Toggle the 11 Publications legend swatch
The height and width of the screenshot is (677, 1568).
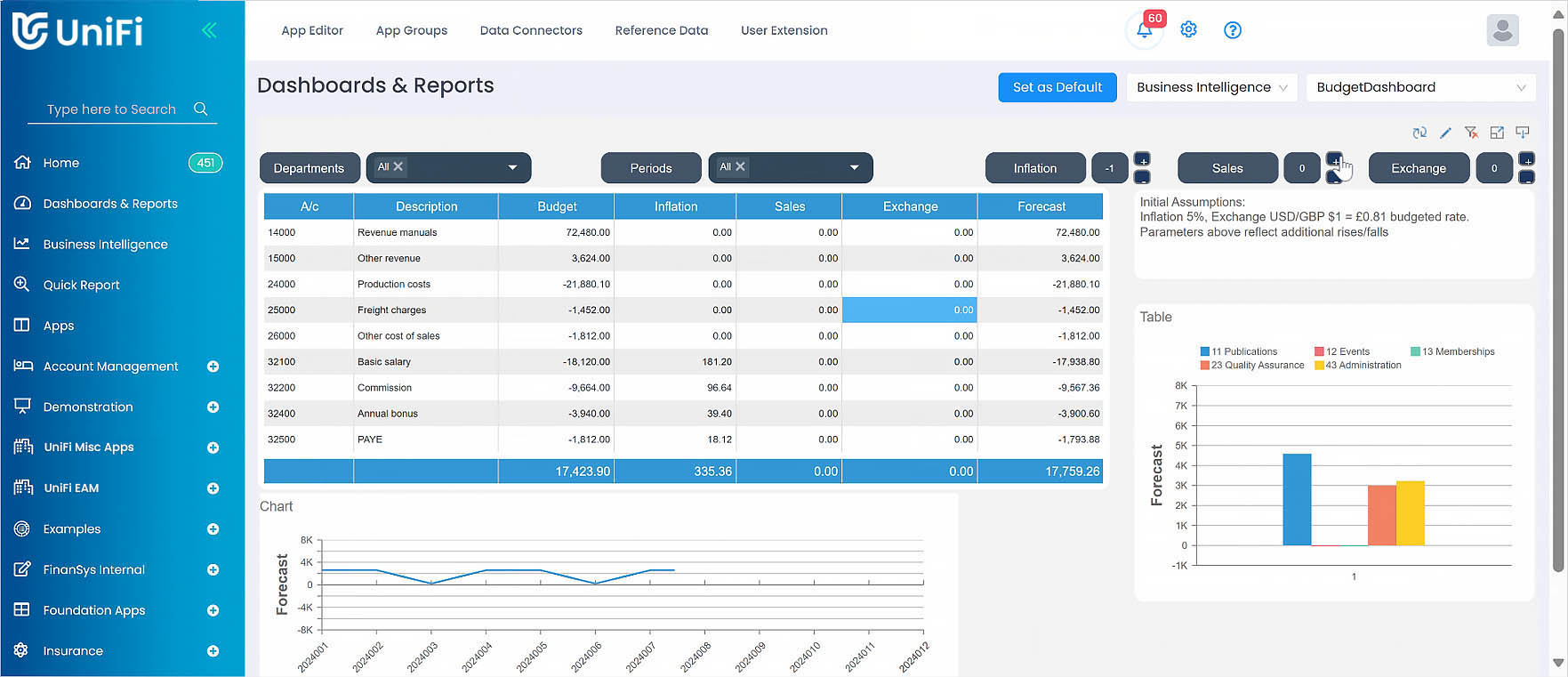tap(1204, 351)
